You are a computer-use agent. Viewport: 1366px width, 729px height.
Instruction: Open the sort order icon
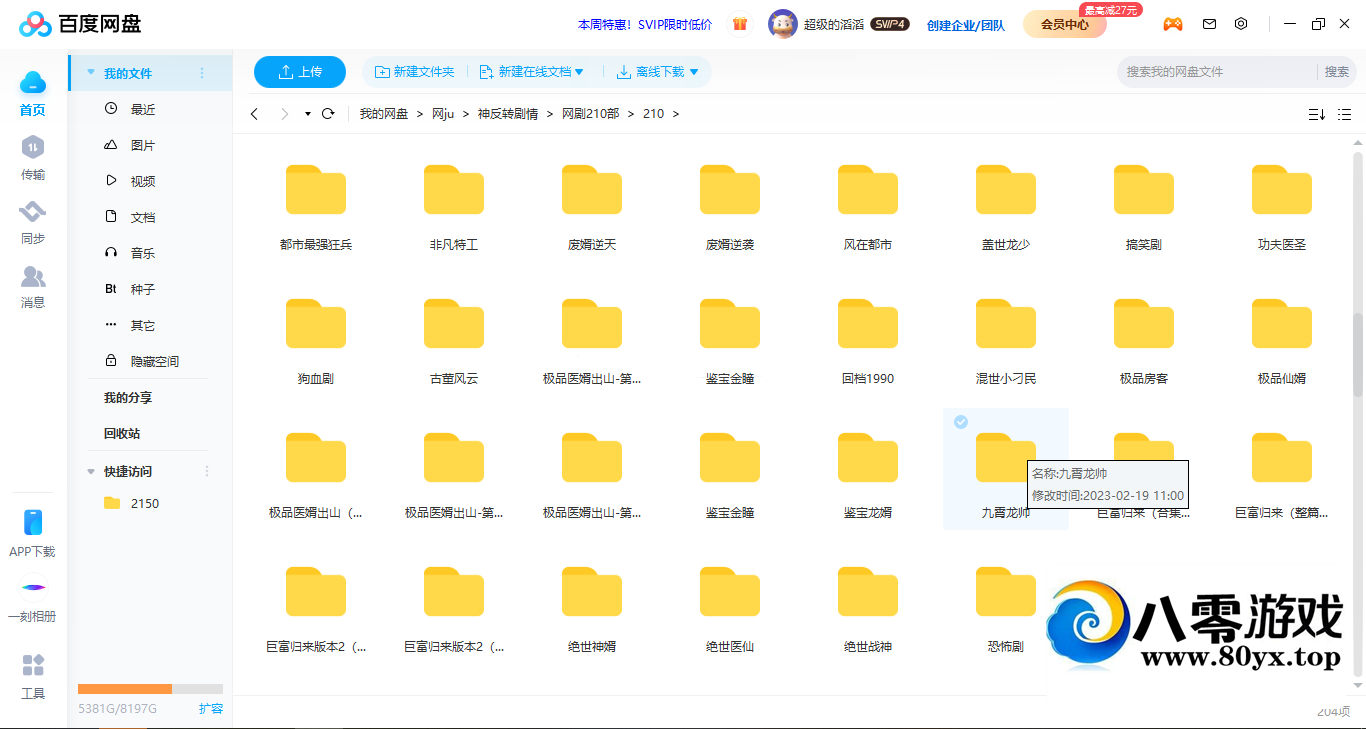[1317, 115]
